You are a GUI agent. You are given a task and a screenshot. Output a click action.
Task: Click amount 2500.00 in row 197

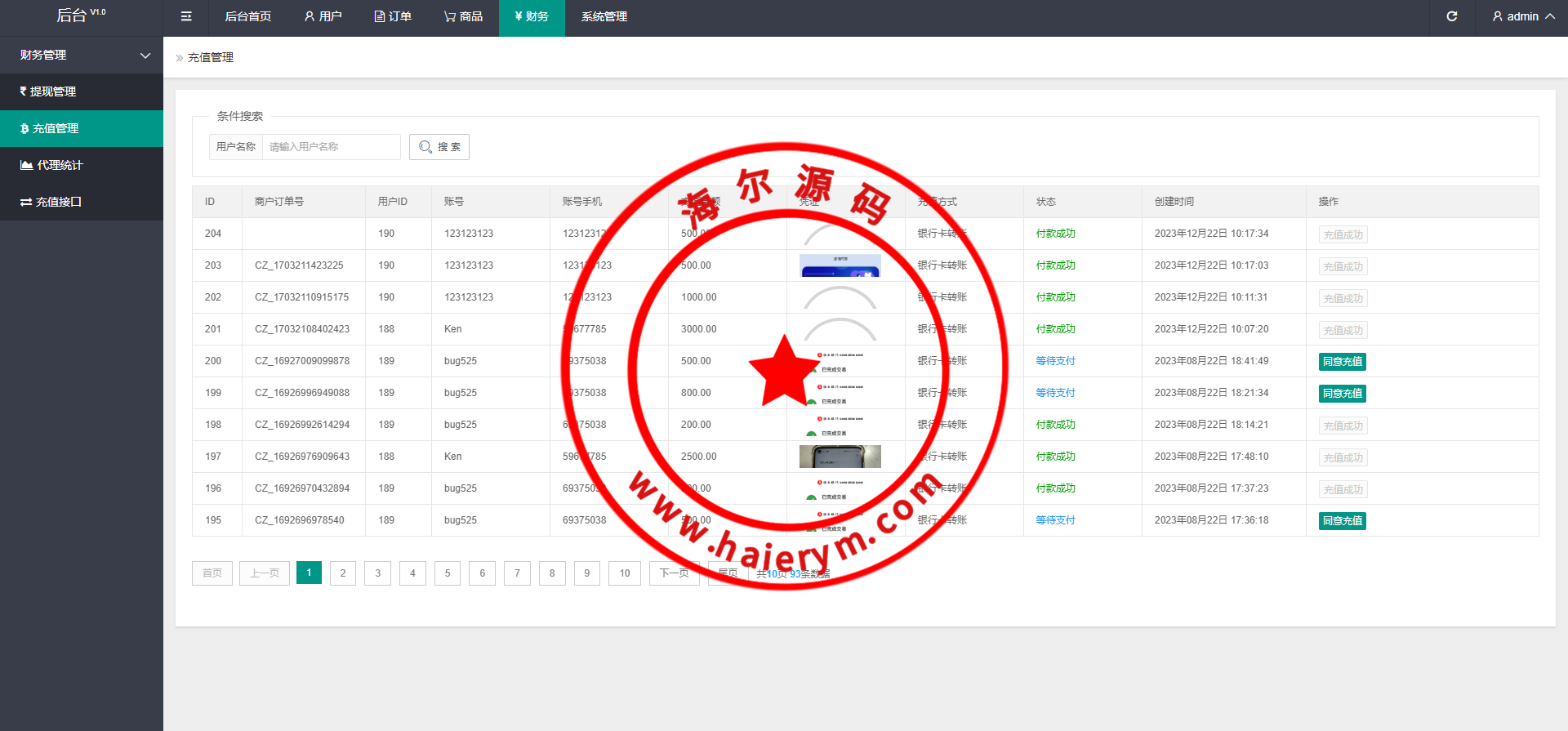tap(699, 457)
